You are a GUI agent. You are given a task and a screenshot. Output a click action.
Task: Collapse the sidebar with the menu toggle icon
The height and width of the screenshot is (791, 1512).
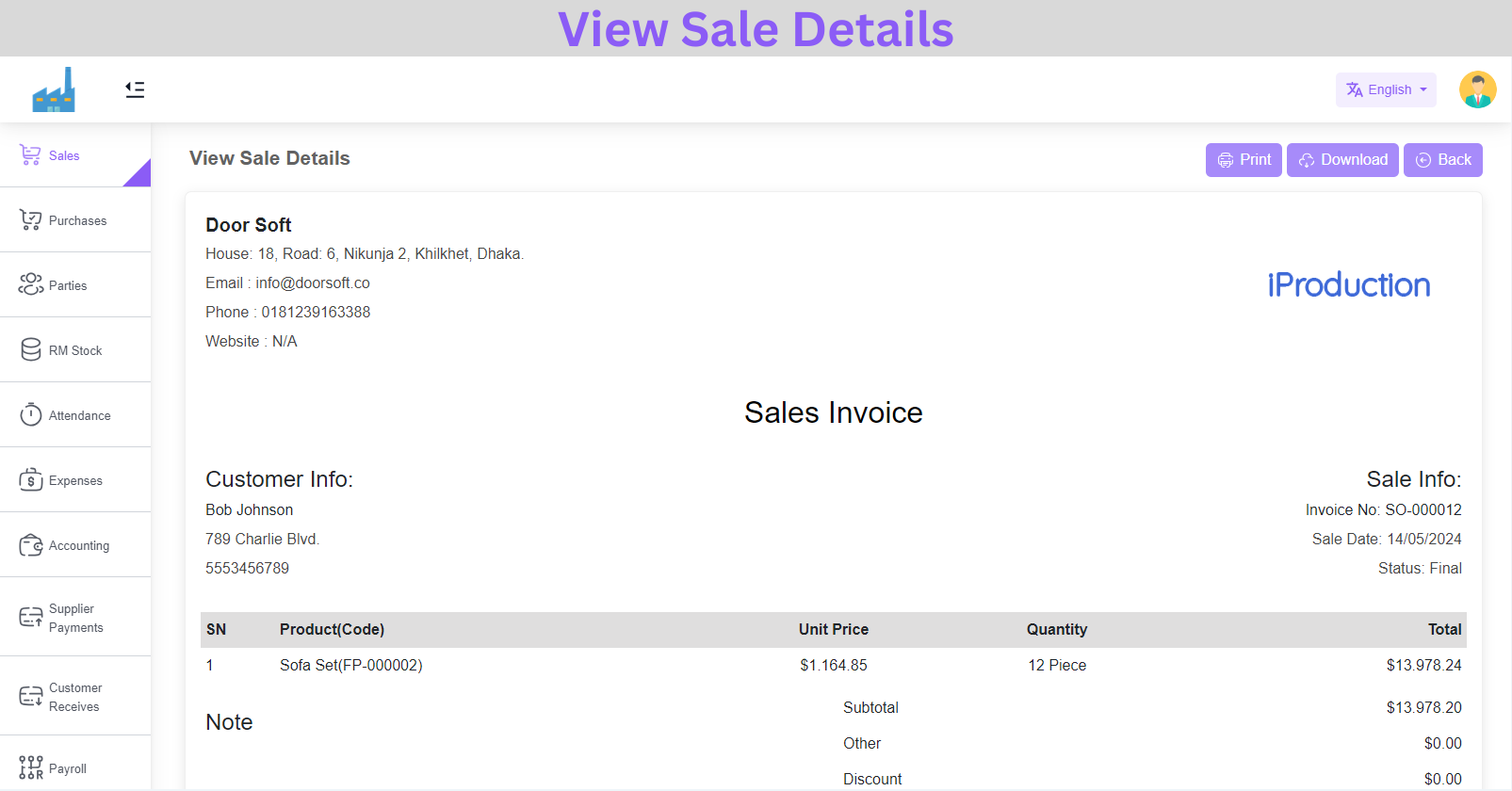(x=135, y=89)
